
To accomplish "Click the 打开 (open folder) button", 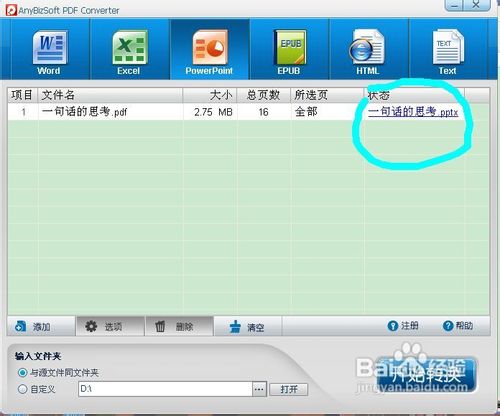I will click(289, 389).
